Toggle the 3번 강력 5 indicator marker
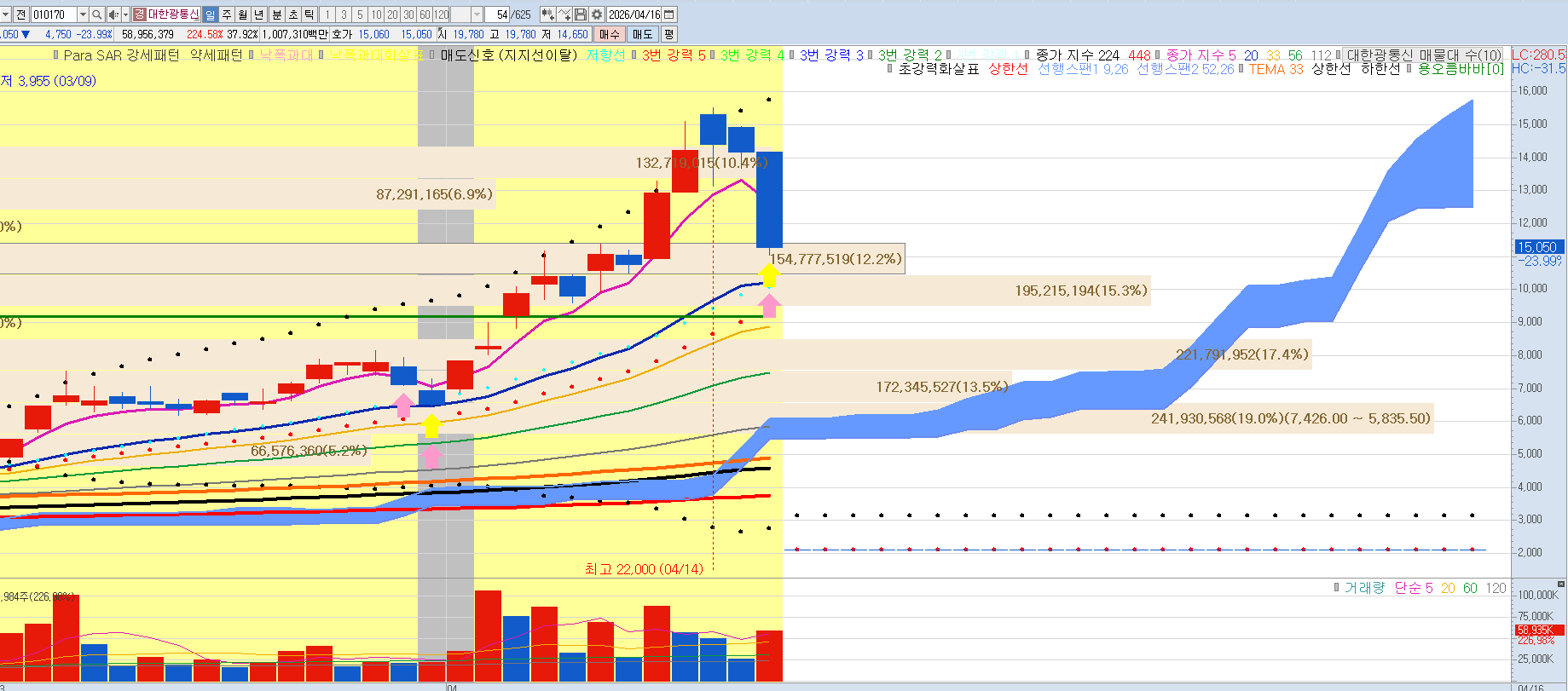The image size is (1568, 691). click(x=634, y=55)
